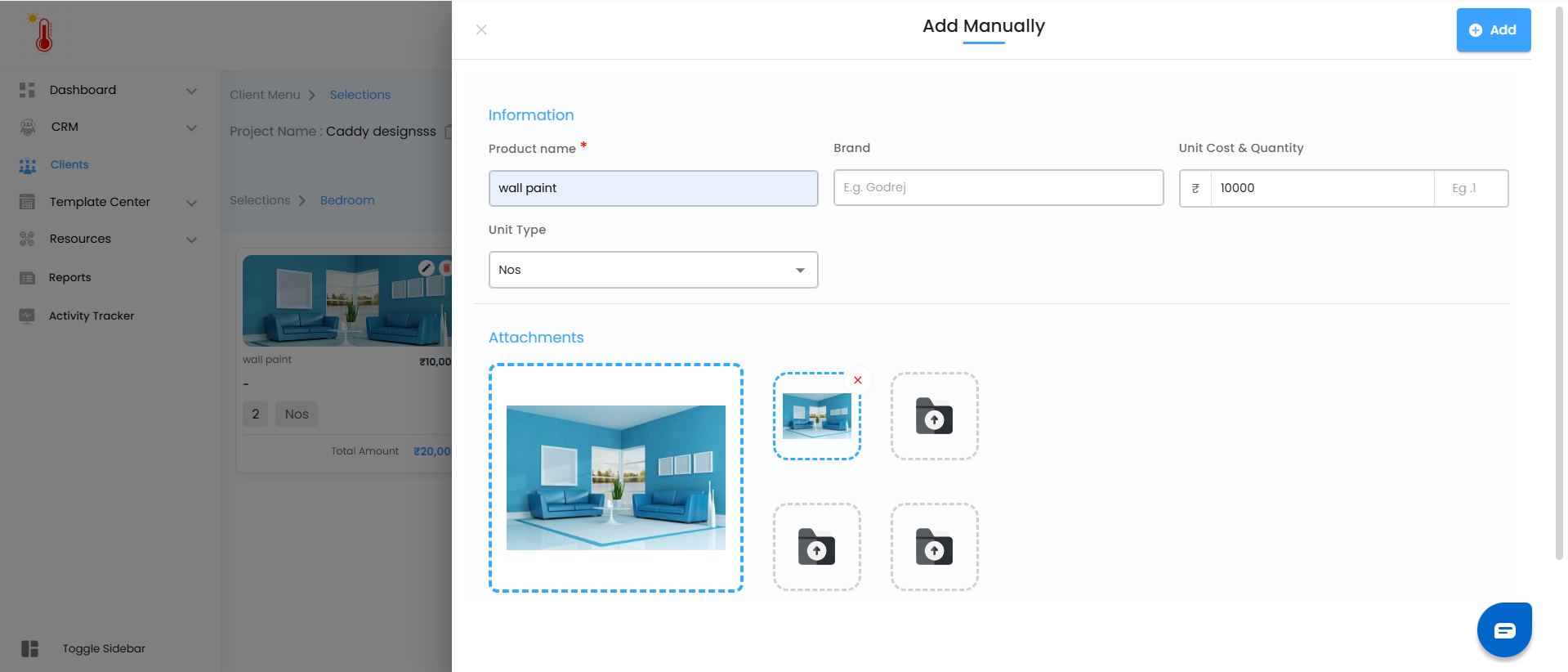Screen dimensions: 1568x672
Task: Go to Selections breadcrumb link
Action: pyautogui.click(x=360, y=95)
